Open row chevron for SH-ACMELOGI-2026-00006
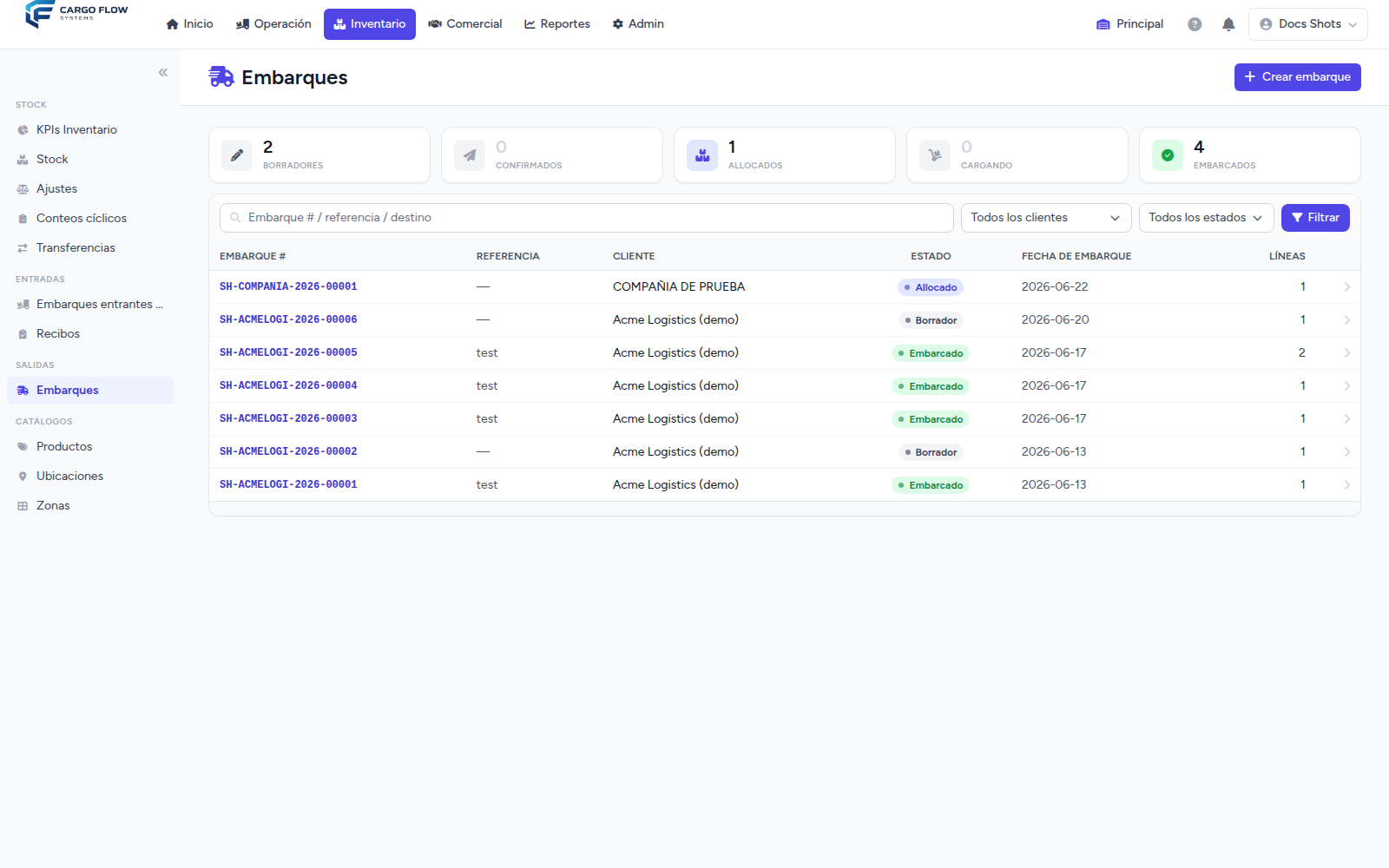 [x=1346, y=320]
